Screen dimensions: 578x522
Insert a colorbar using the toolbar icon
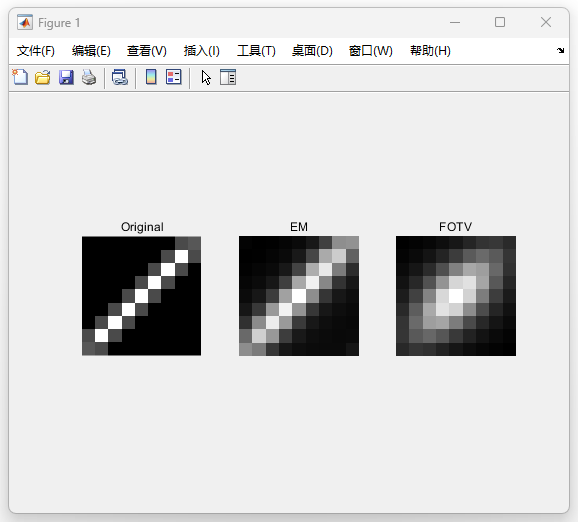click(151, 77)
